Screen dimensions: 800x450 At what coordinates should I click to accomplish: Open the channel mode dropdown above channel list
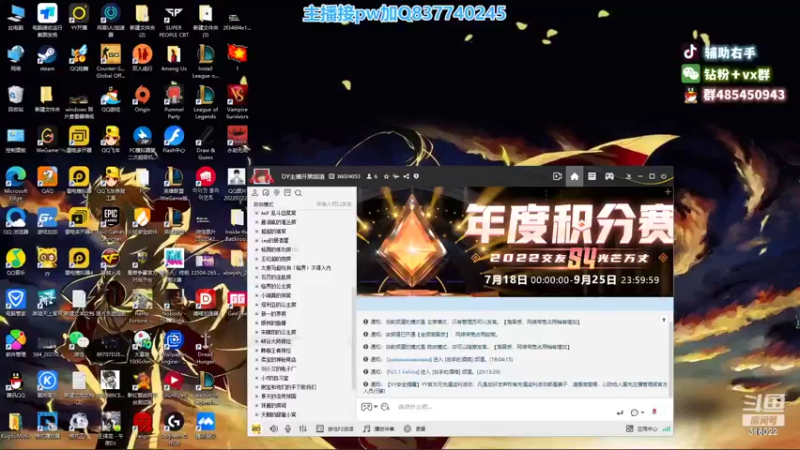coord(263,204)
